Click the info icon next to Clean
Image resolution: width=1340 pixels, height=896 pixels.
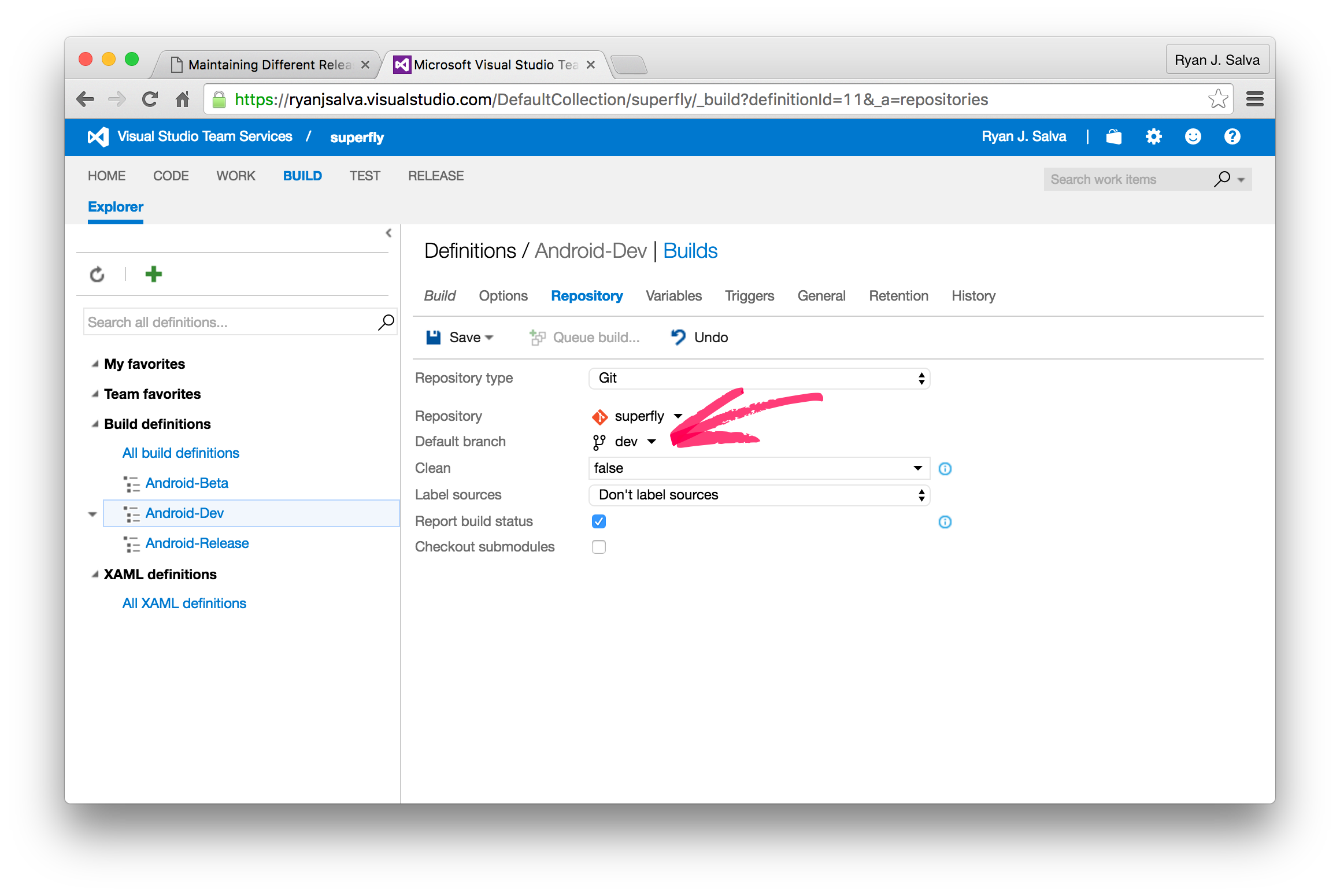(x=945, y=469)
